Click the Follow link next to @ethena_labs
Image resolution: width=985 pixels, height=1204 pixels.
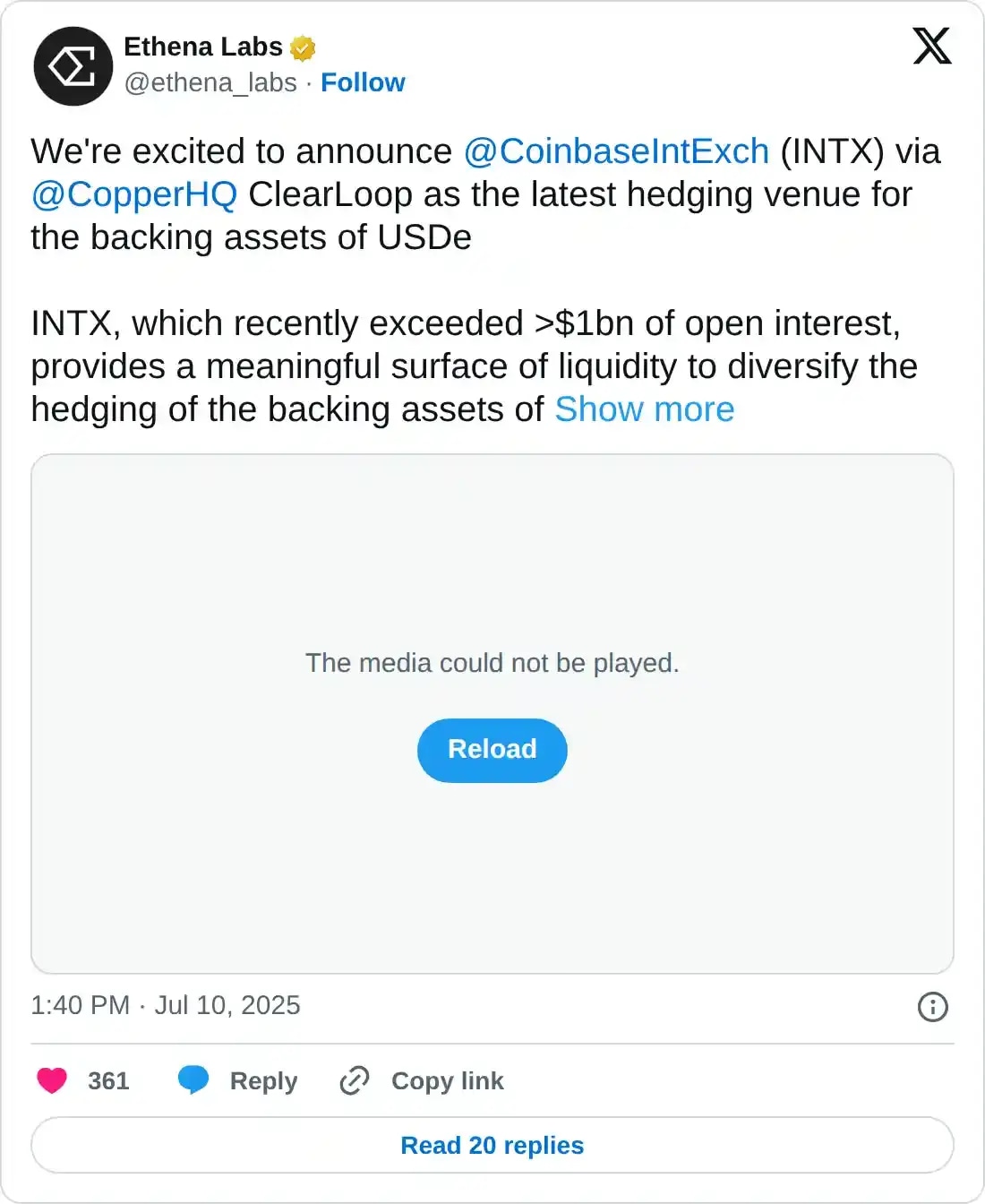click(364, 82)
